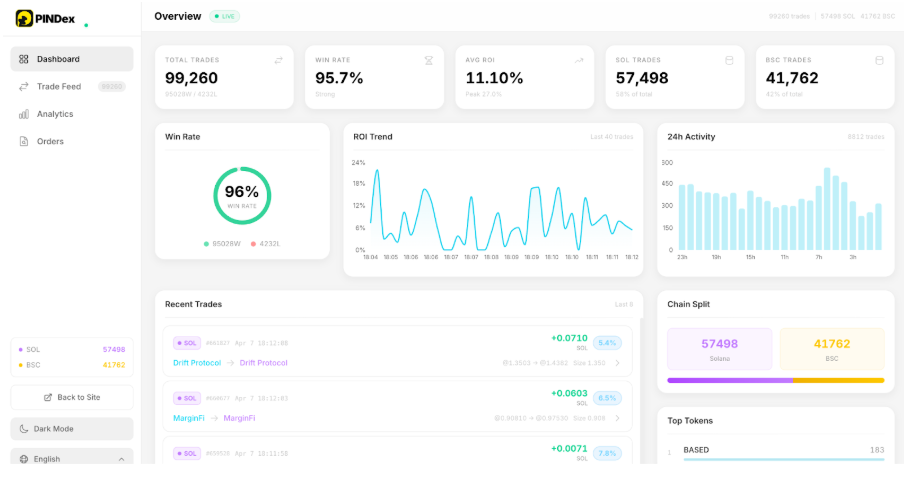The image size is (904, 481).
Task: Click the trend arrow icon in Avg ROI card
Action: (578, 60)
